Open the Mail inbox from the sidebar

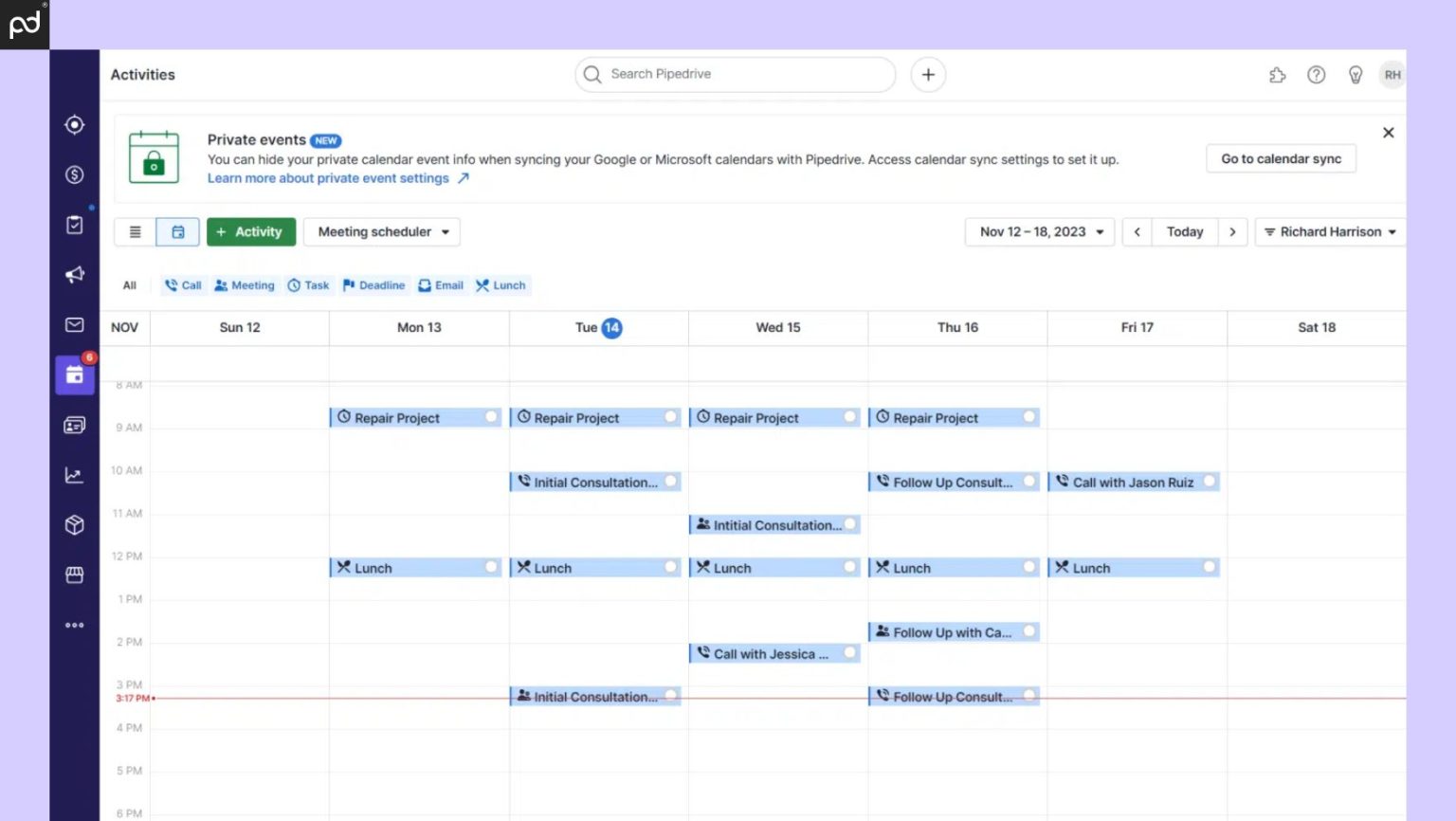[74, 325]
